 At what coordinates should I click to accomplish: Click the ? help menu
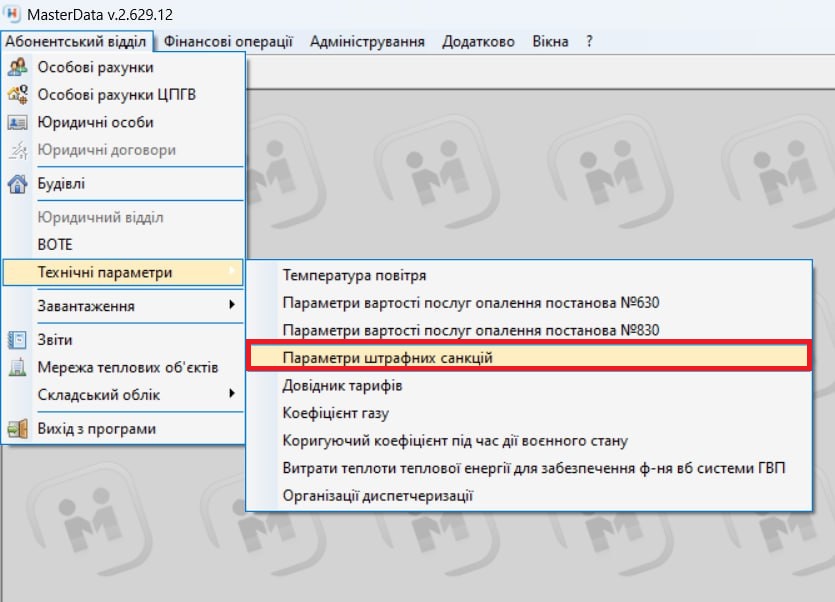coord(590,41)
